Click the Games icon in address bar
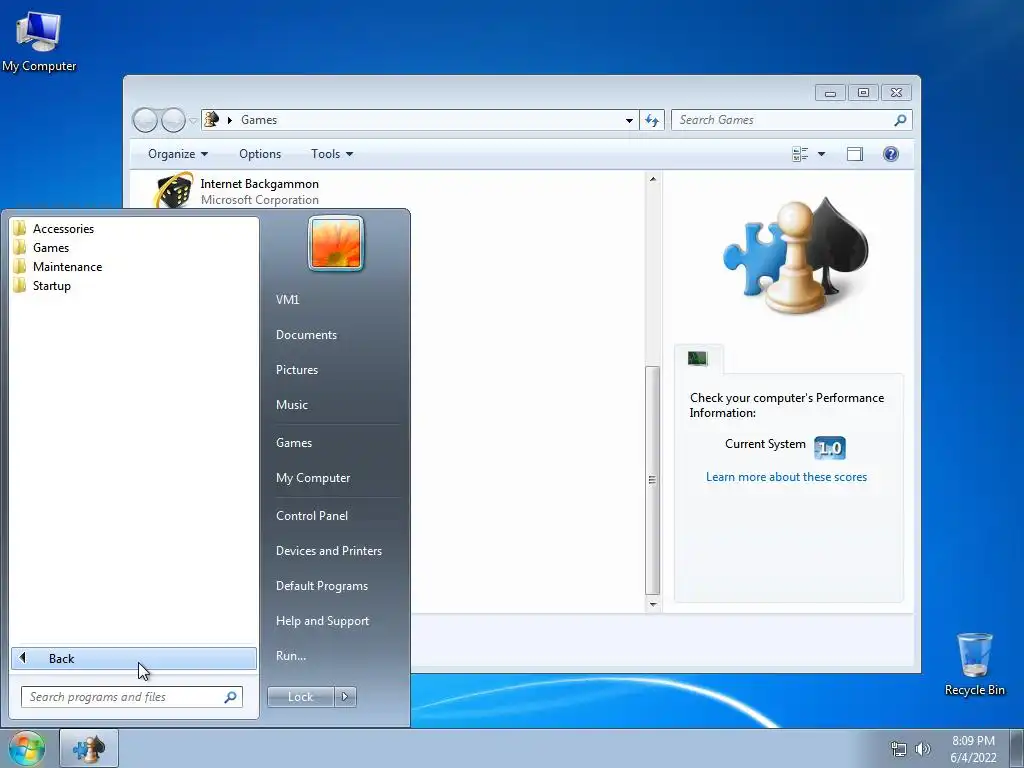Image resolution: width=1024 pixels, height=768 pixels. (212, 120)
